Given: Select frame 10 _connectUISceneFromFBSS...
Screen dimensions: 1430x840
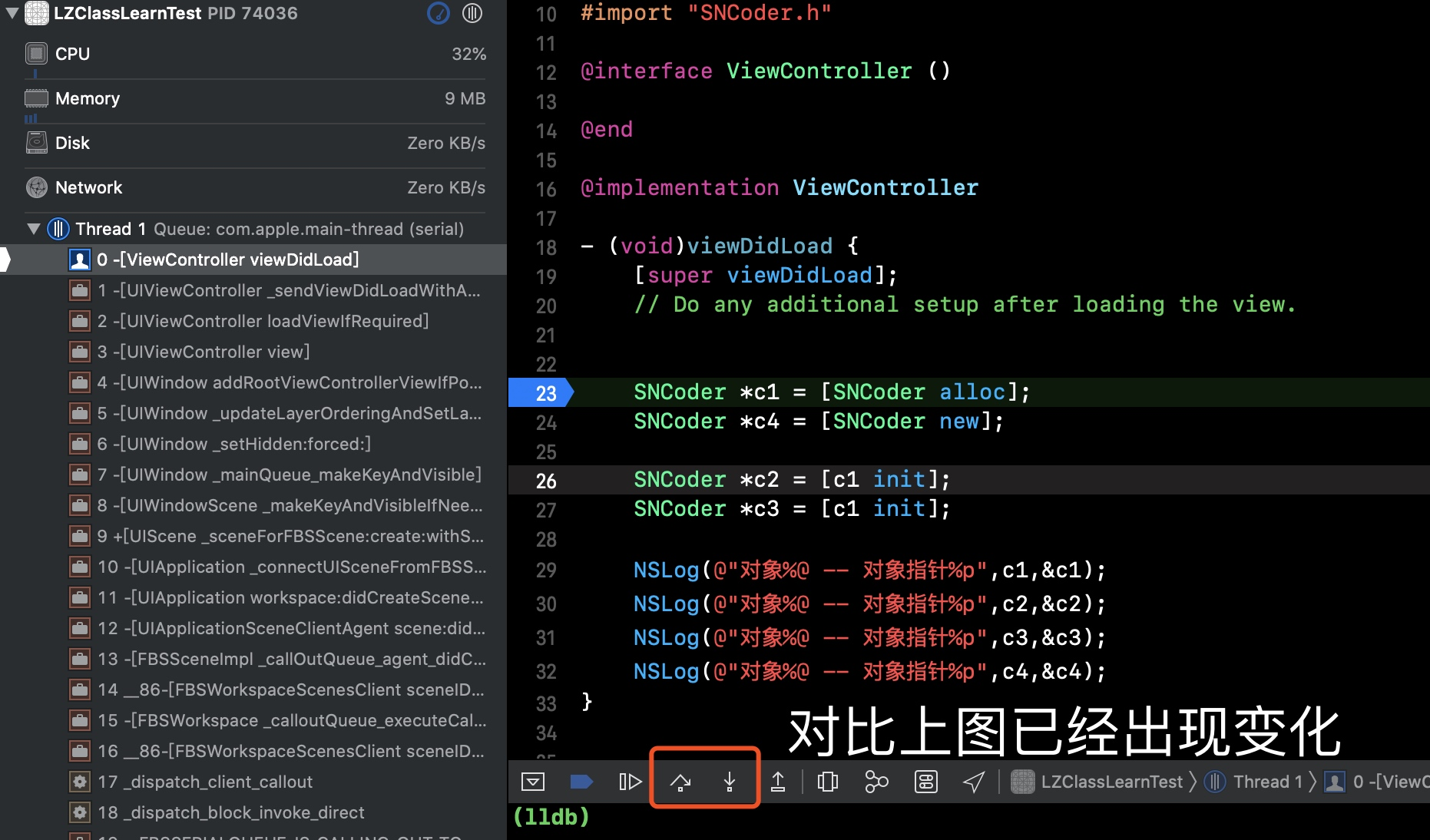Looking at the screenshot, I should tap(253, 567).
